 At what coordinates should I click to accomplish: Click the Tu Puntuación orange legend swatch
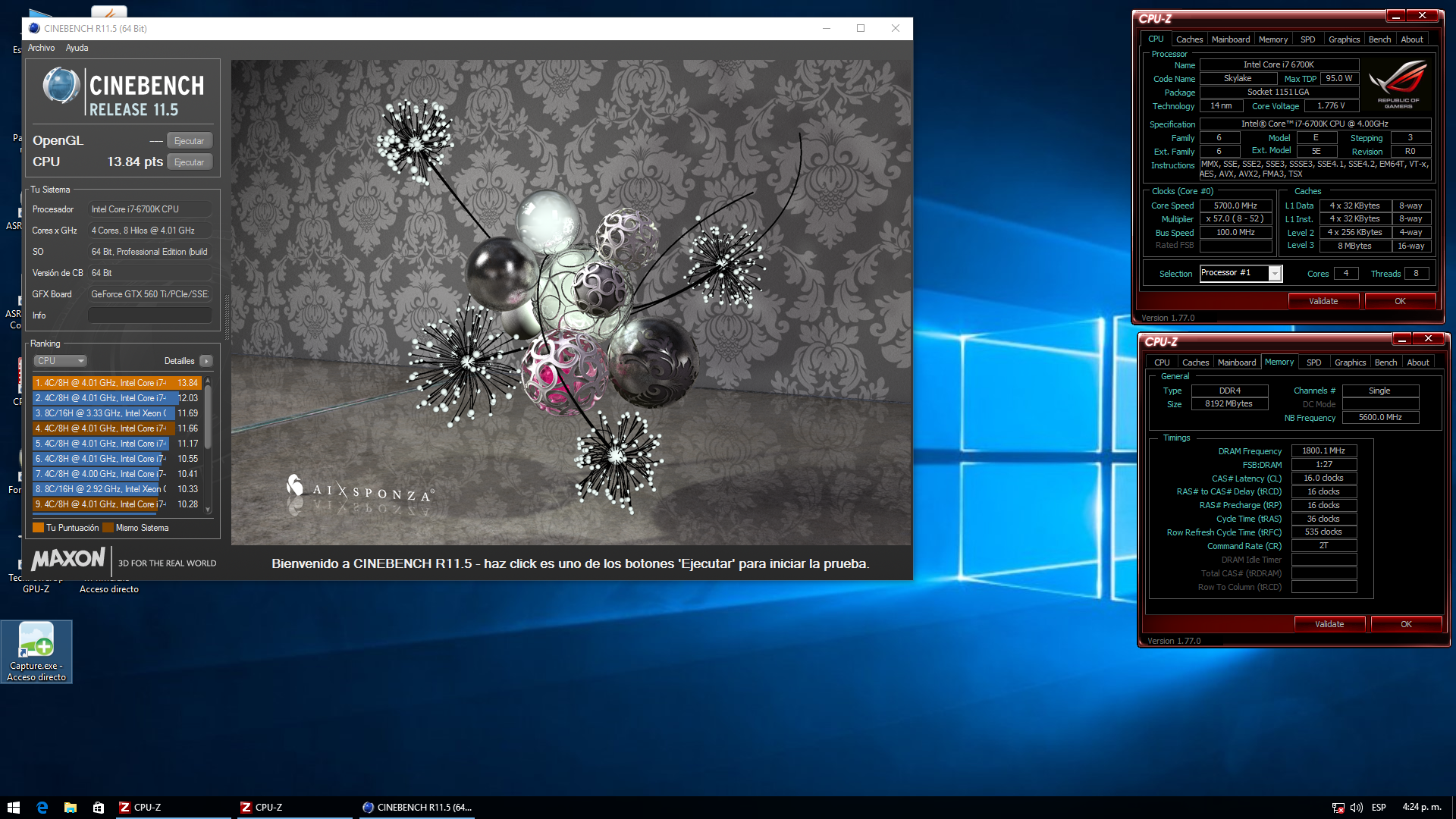[x=38, y=528]
